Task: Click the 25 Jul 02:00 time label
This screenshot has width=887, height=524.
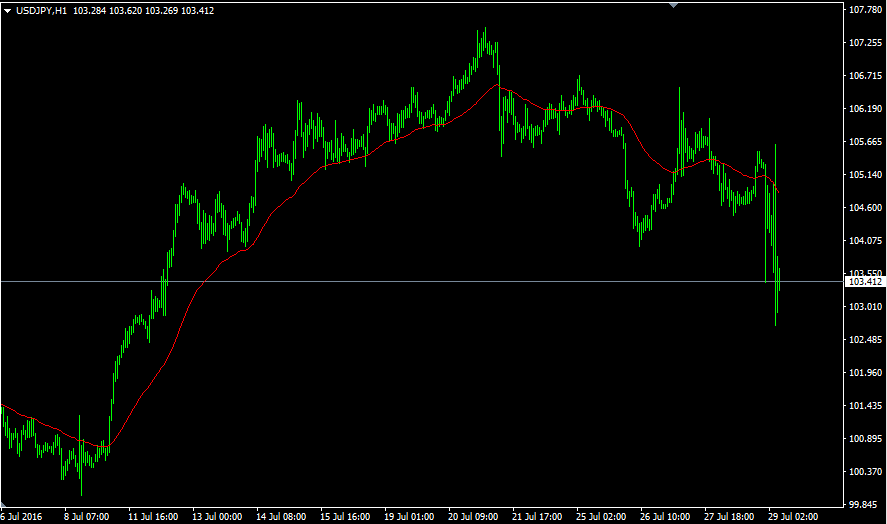Action: pyautogui.click(x=601, y=517)
